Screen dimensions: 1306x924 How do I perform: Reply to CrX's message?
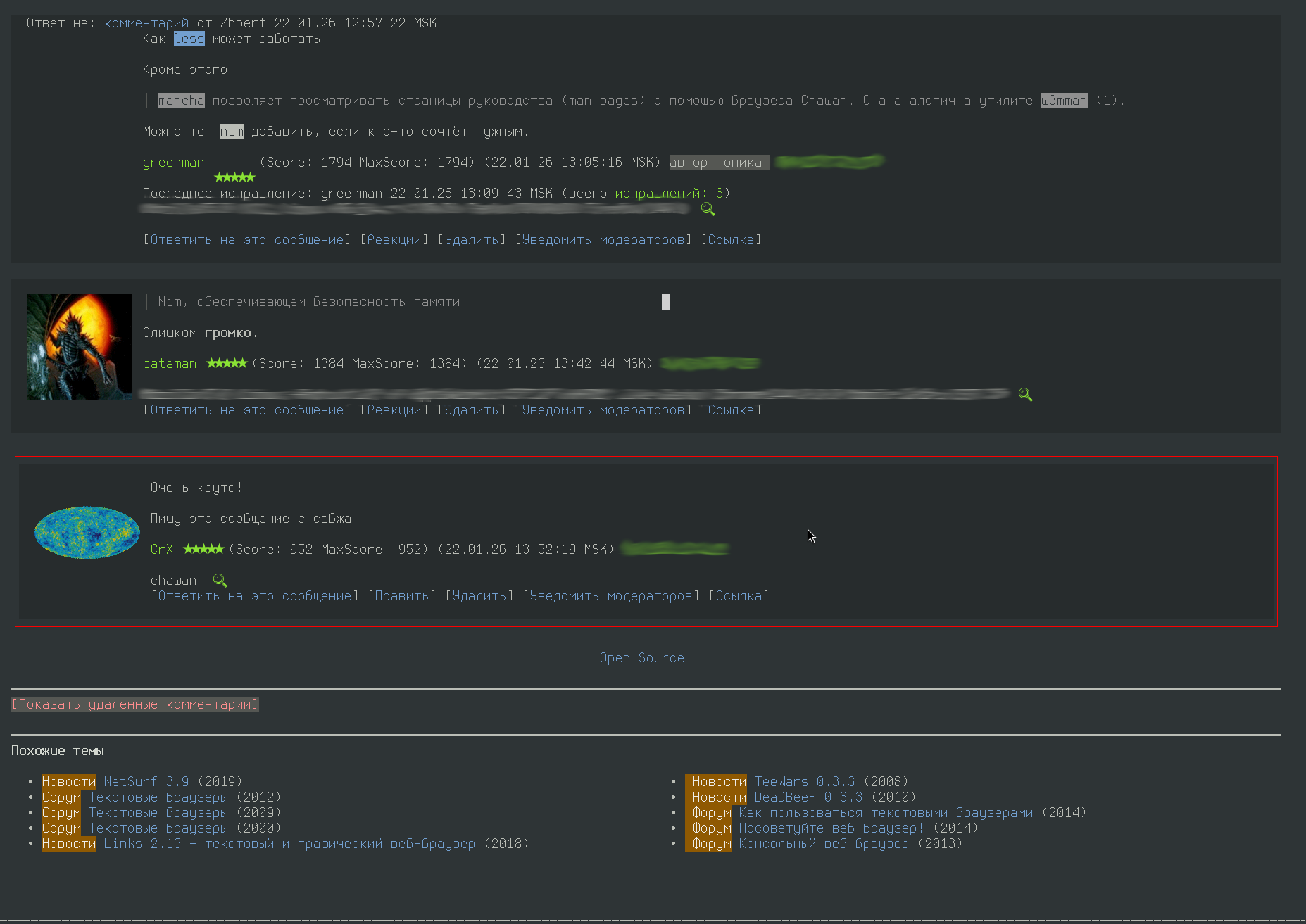pos(255,596)
